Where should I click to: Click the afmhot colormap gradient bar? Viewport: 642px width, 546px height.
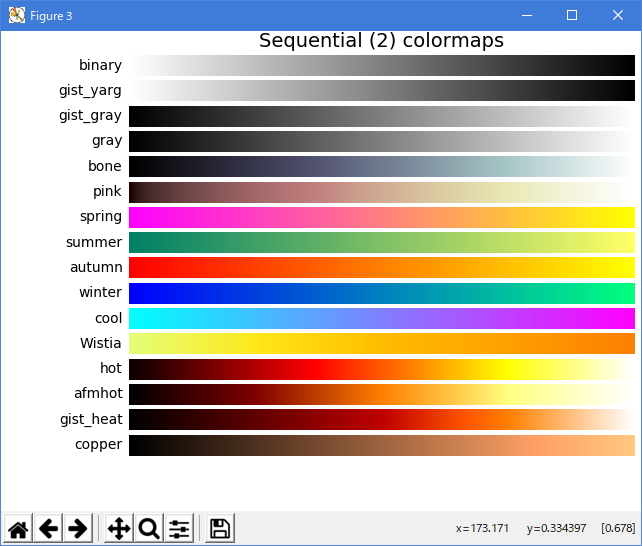(382, 394)
